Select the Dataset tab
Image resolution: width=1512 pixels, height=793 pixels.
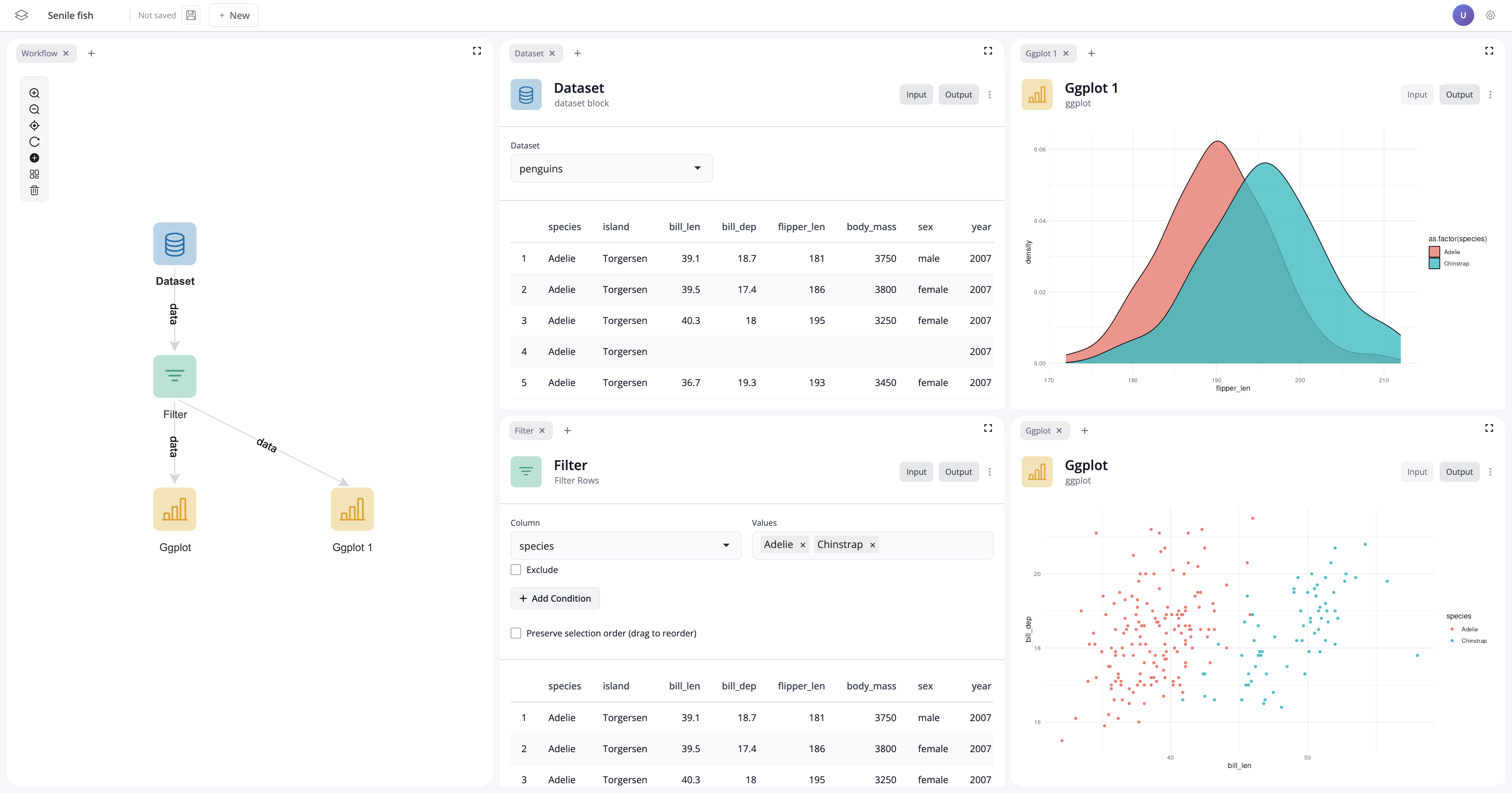[x=530, y=53]
